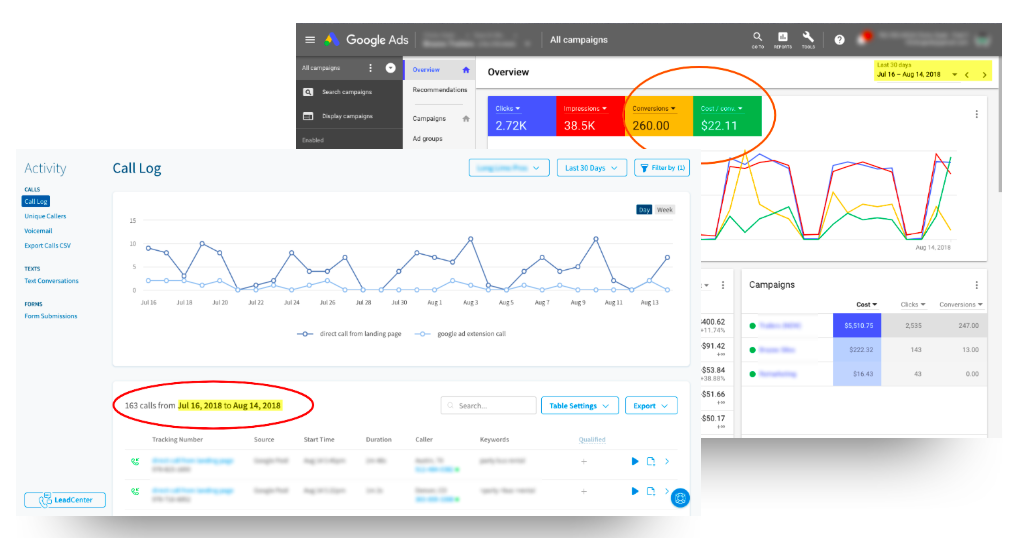Open the three-dot menu on Campaigns card
This screenshot has width=1019, height=538.
976,285
